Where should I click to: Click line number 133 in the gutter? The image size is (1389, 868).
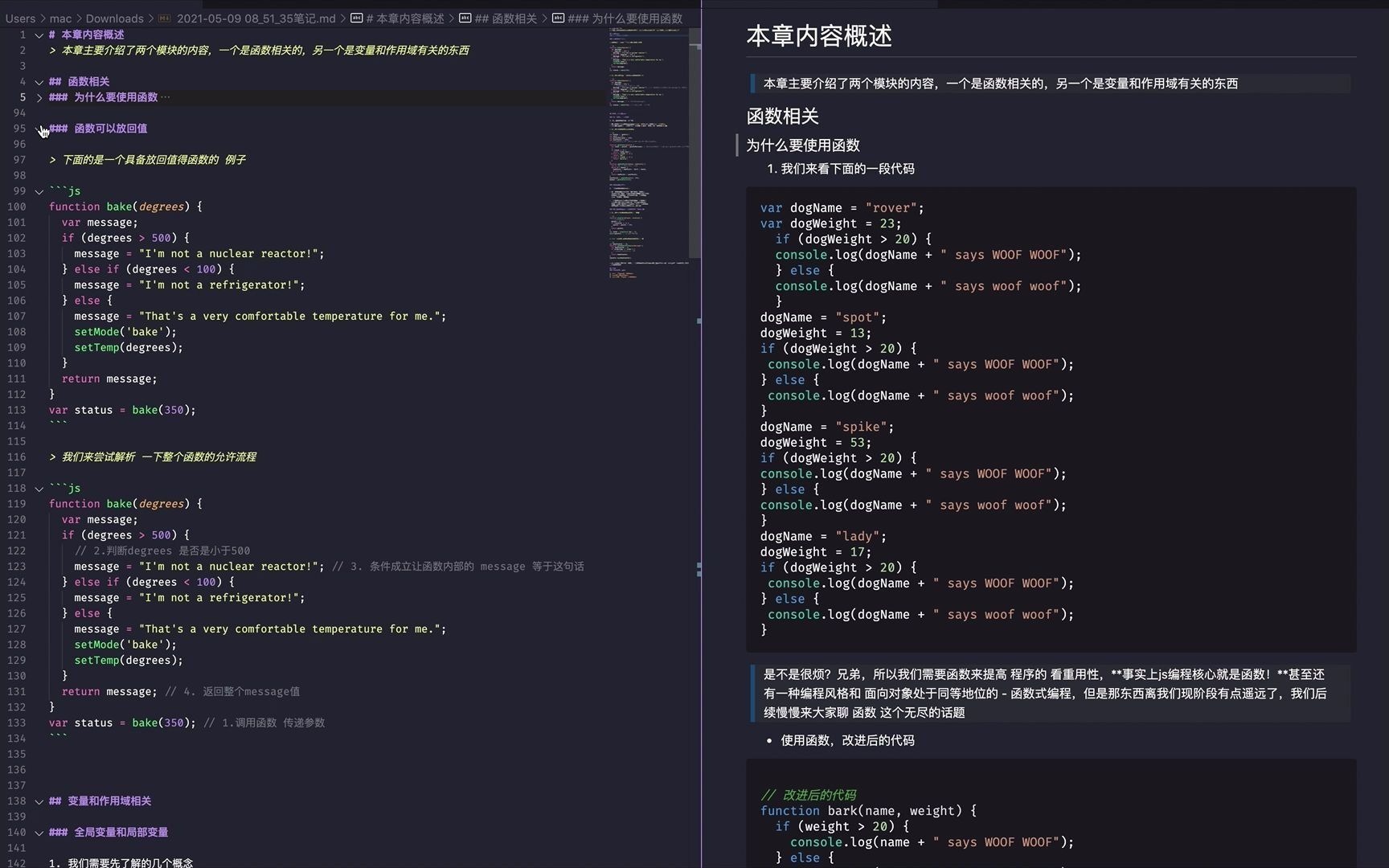tap(16, 723)
